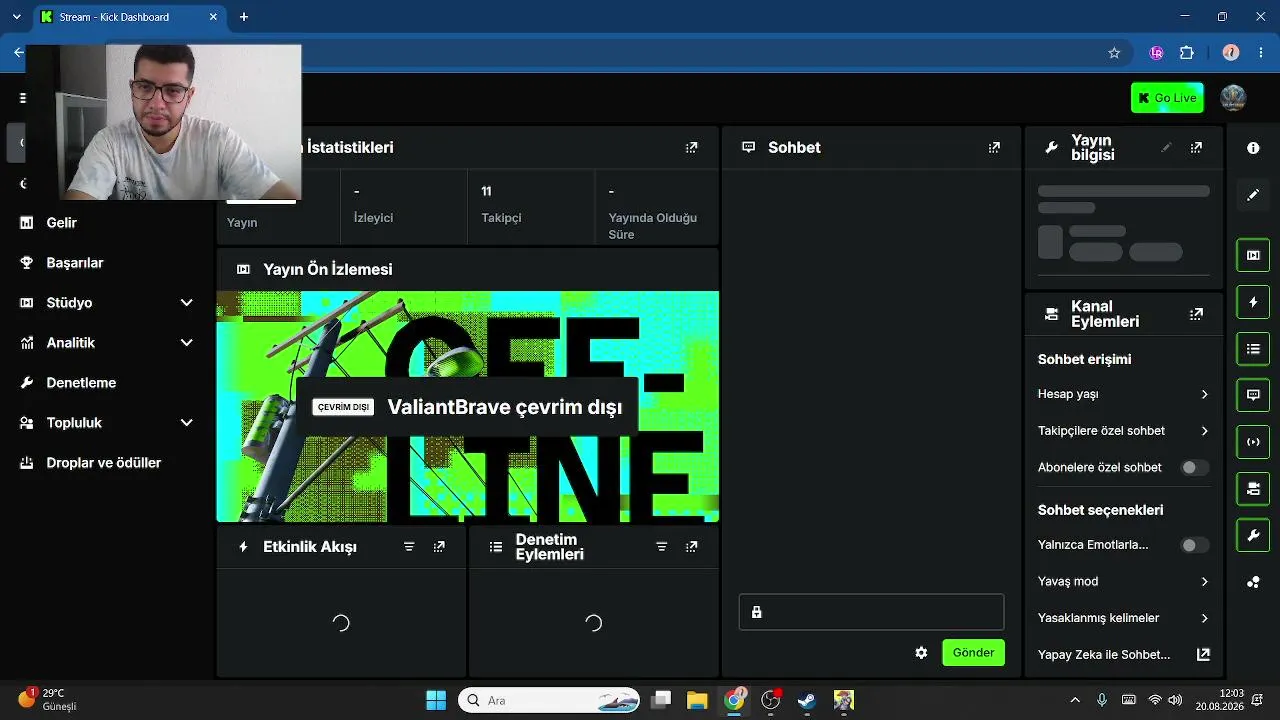
Task: Click the Go Live button
Action: [1167, 98]
